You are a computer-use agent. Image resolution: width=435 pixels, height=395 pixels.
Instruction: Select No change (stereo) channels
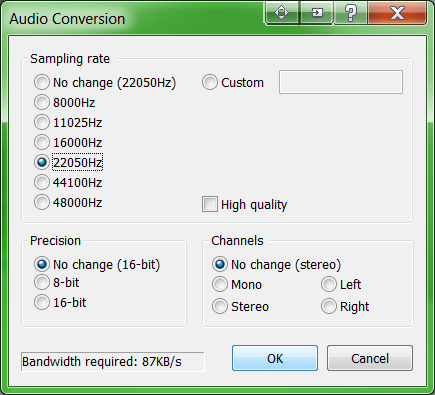click(x=276, y=264)
